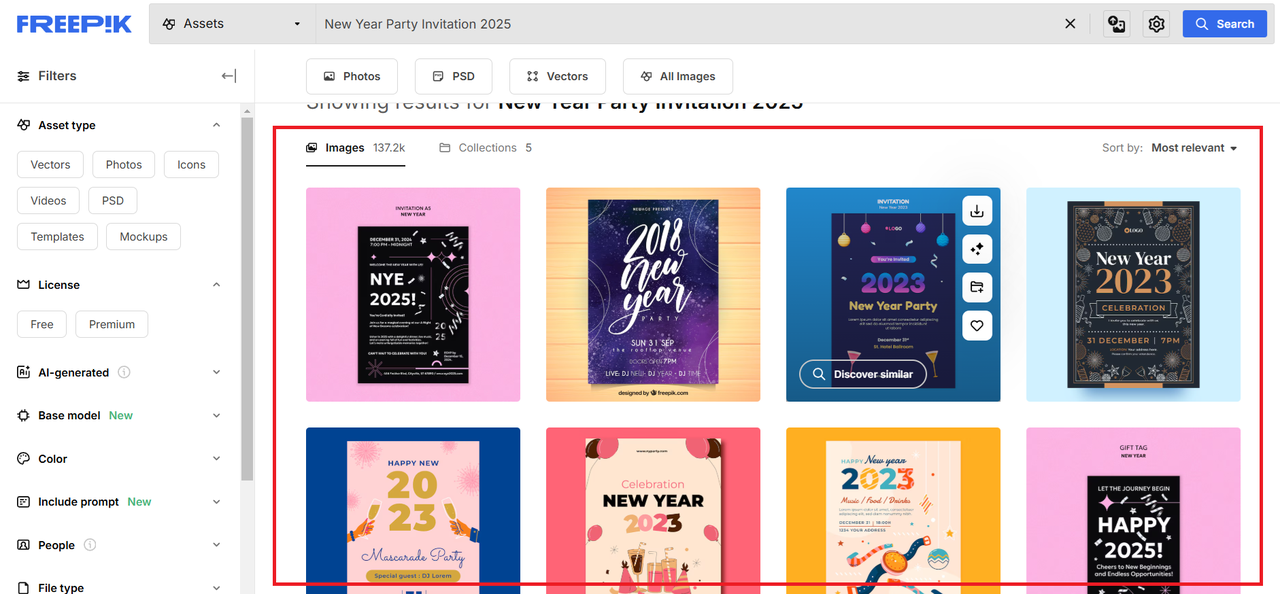
Task: Switch to the Collections results tab
Action: point(485,148)
